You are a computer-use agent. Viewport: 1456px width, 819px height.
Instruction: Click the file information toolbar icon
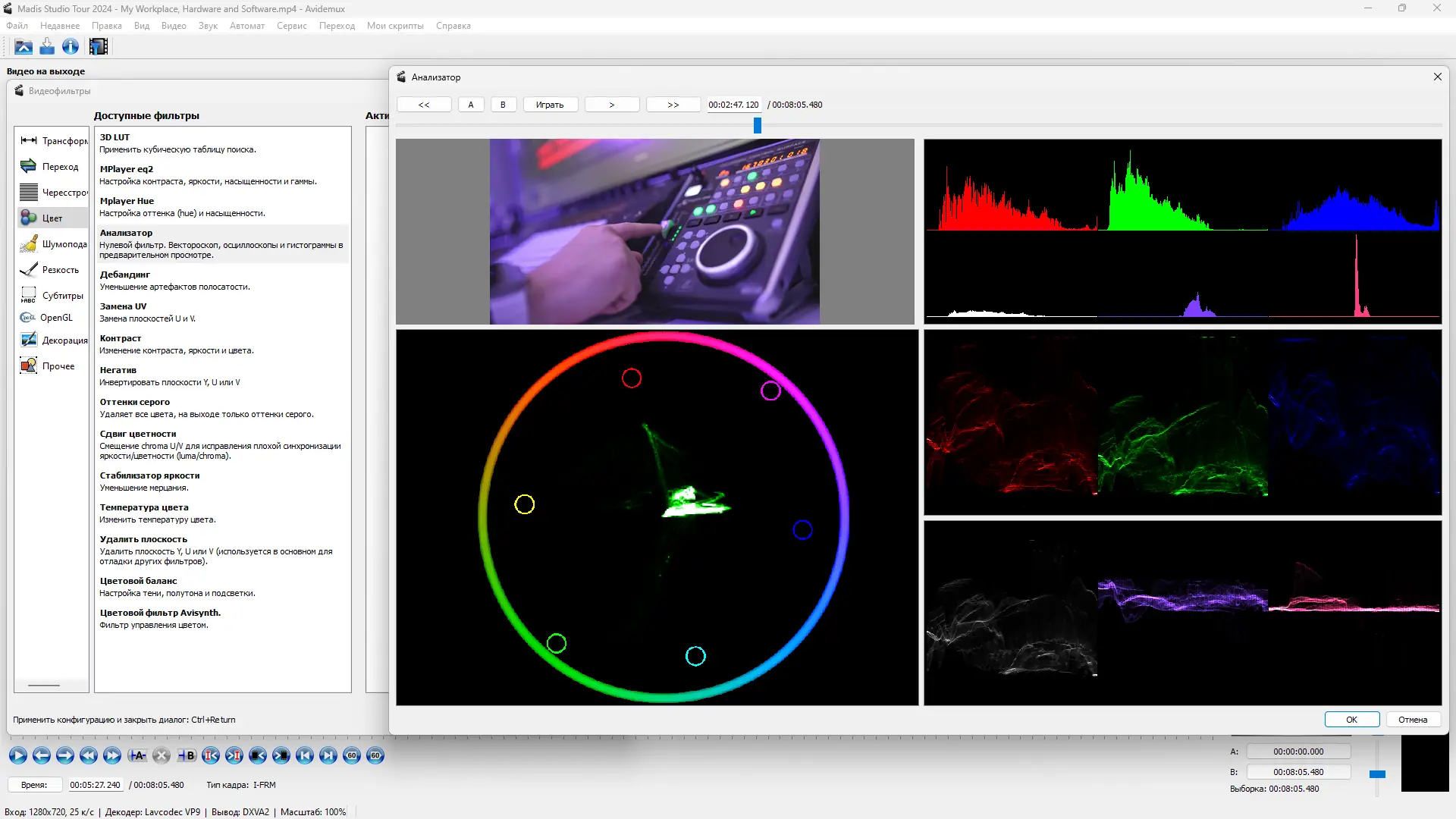point(71,47)
